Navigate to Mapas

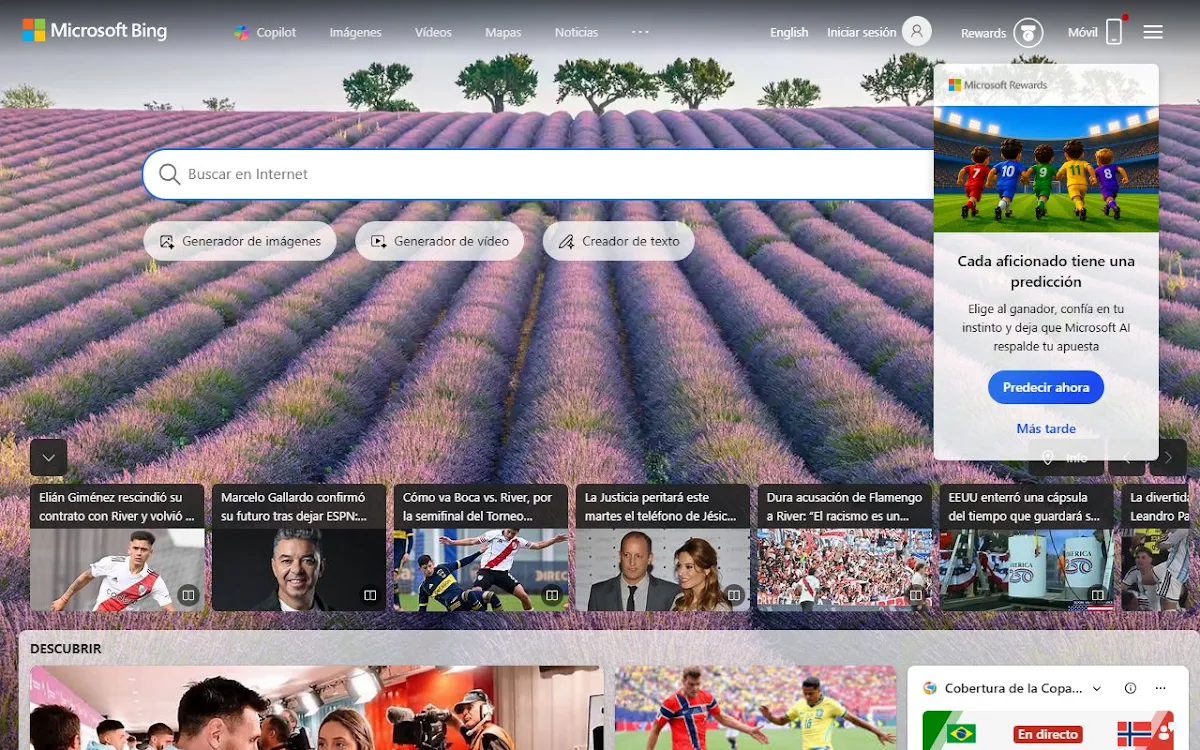click(x=503, y=32)
